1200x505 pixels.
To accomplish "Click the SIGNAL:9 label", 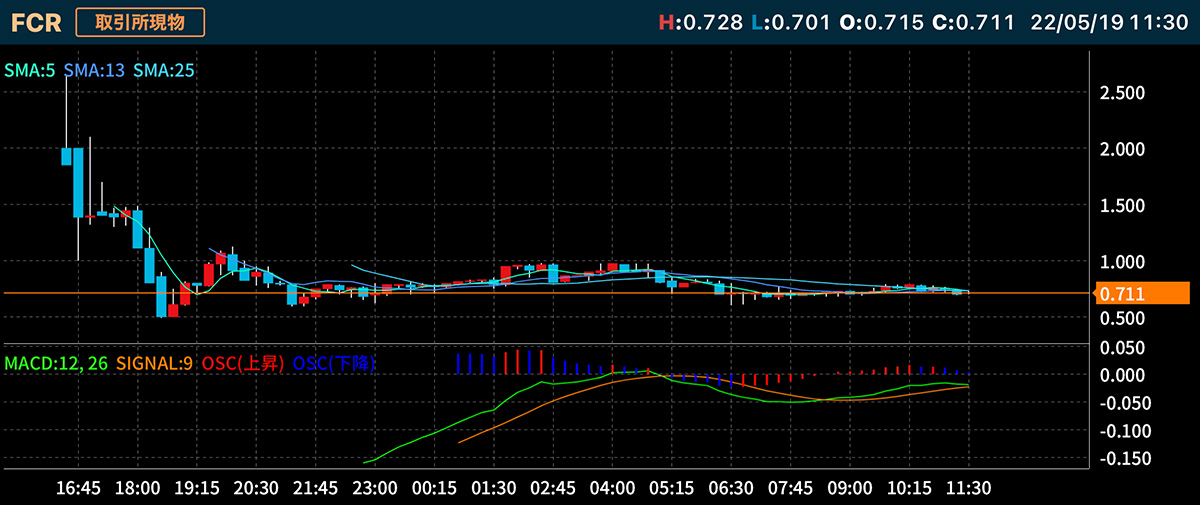I will (x=155, y=363).
